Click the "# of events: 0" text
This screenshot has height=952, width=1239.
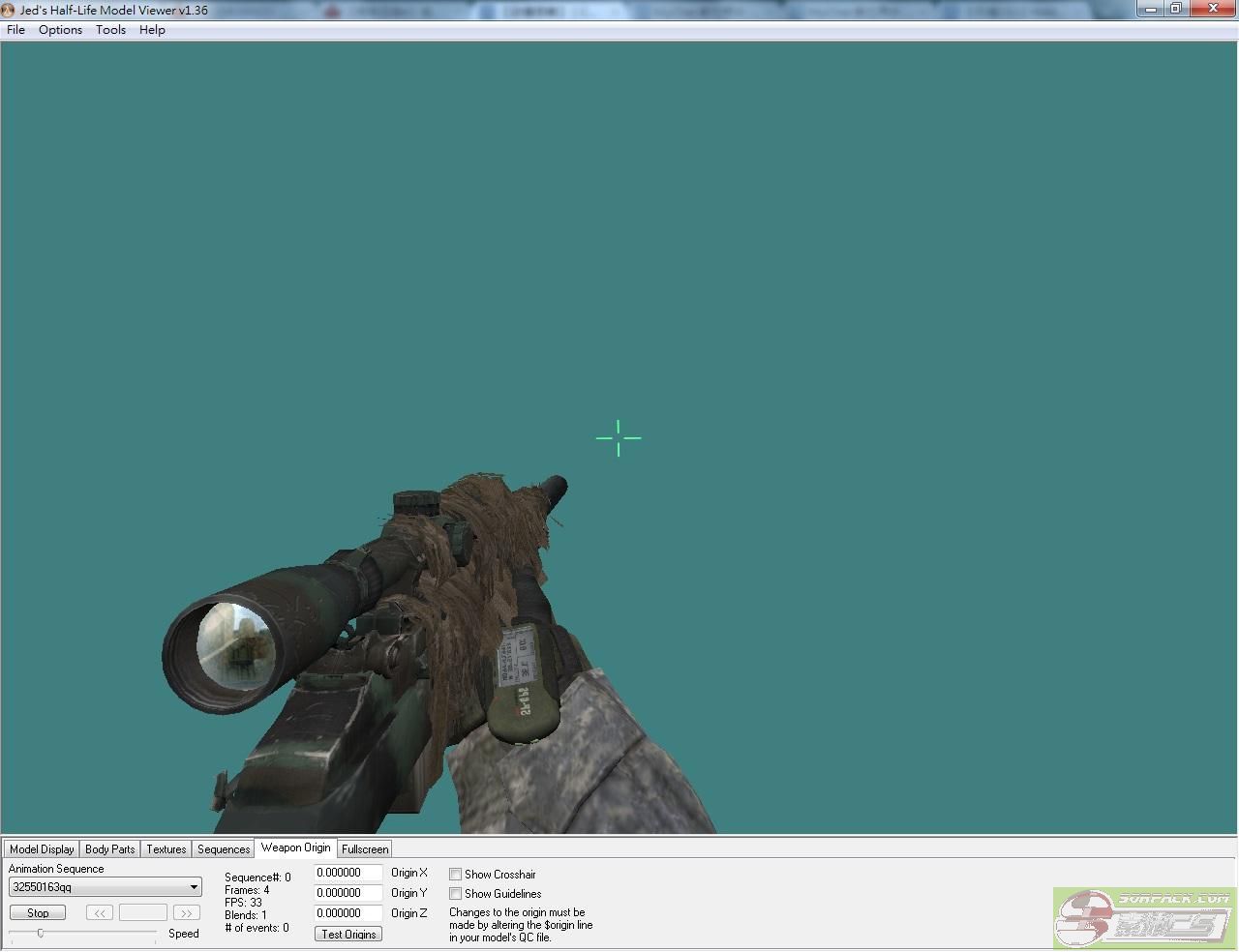(x=257, y=928)
